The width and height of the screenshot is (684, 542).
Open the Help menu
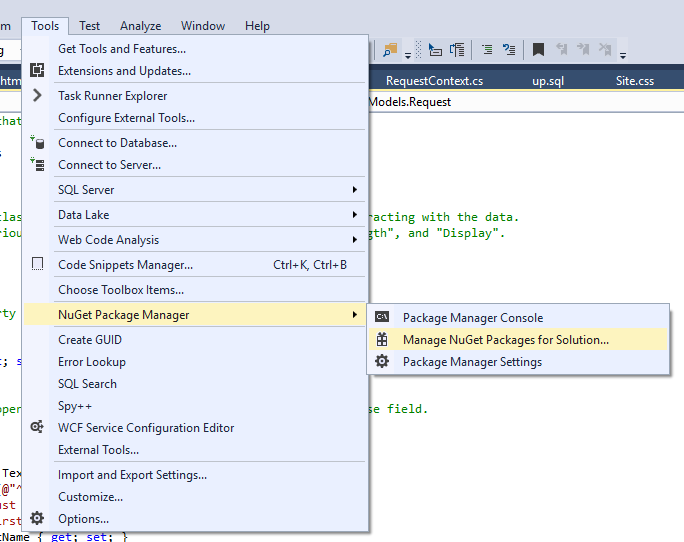coord(257,26)
